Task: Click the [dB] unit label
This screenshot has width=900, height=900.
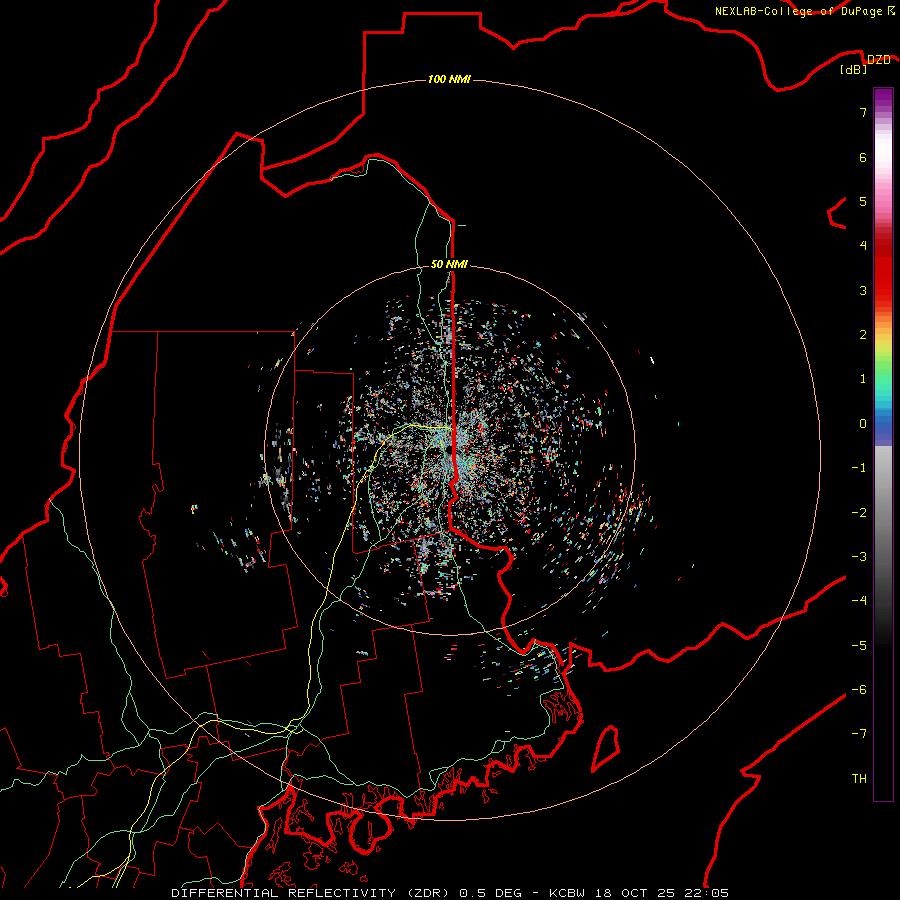Action: [x=854, y=69]
